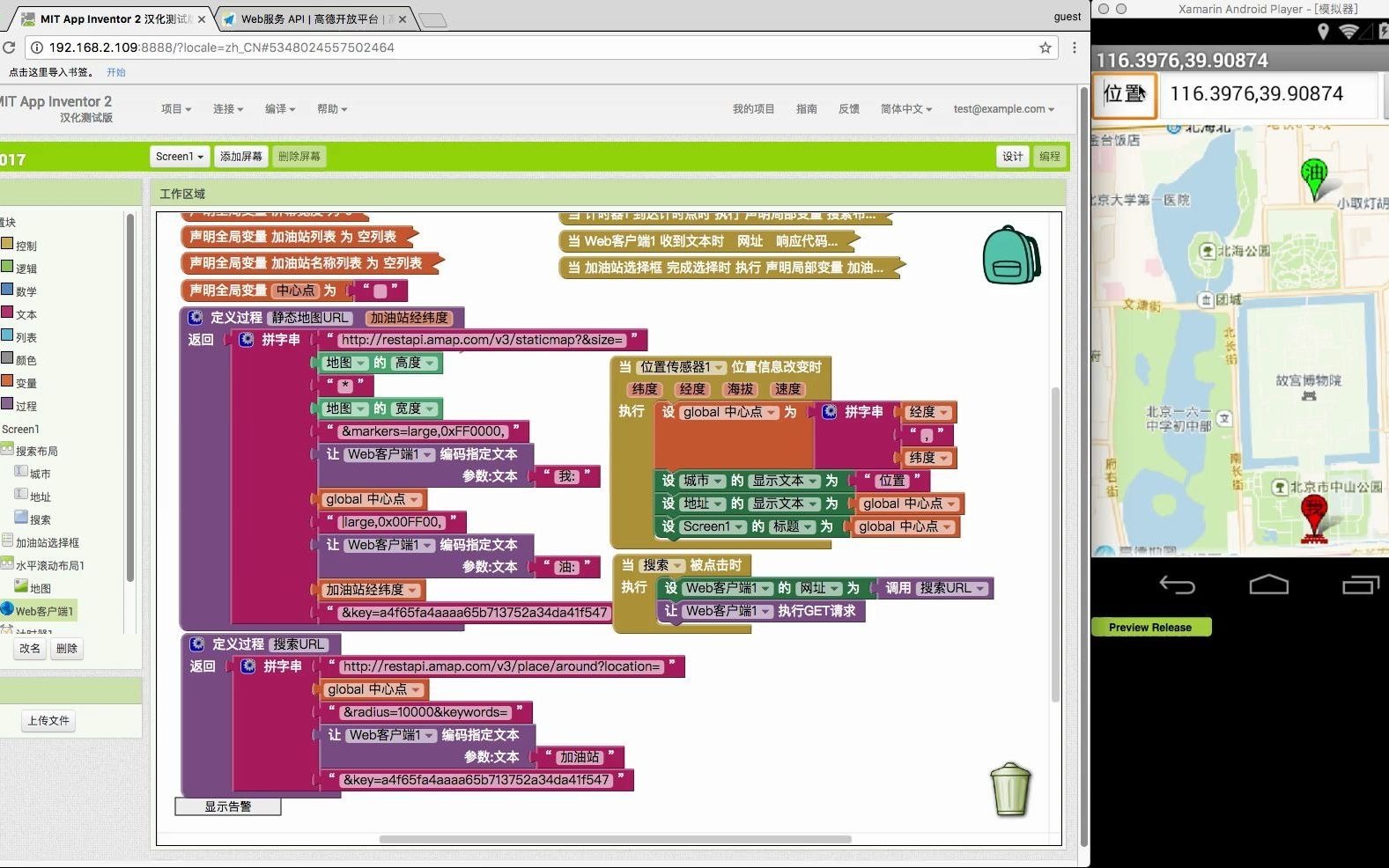Open 网址 property dropdown in Web客户端1 block
The width and height of the screenshot is (1389, 868).
(x=819, y=588)
